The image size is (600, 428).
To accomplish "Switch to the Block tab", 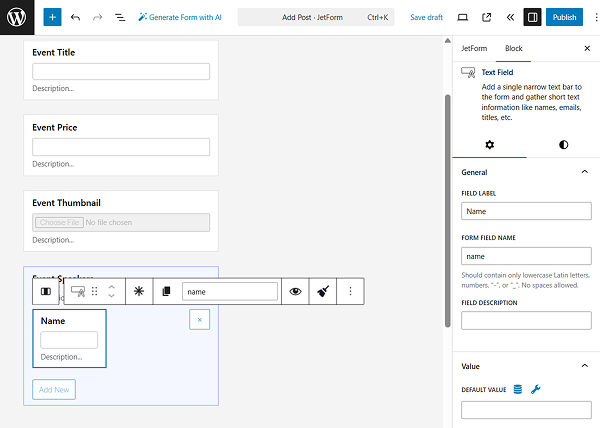I will (x=514, y=49).
